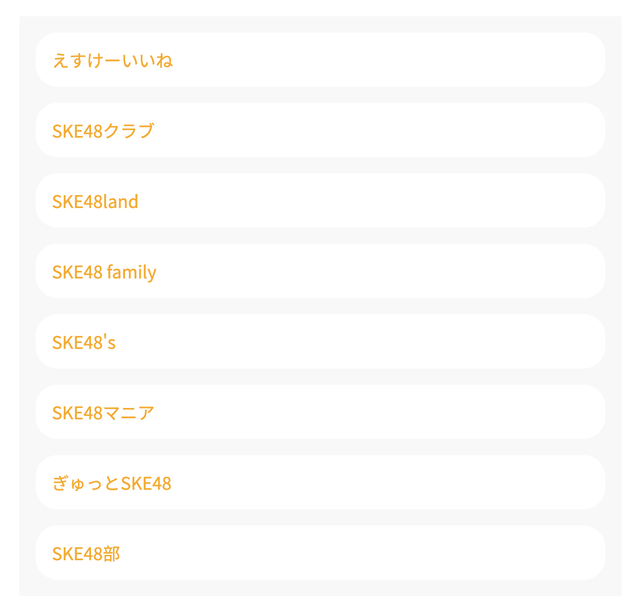Click the orange えすけーいいね text
The height and width of the screenshot is (609, 640).
113,60
